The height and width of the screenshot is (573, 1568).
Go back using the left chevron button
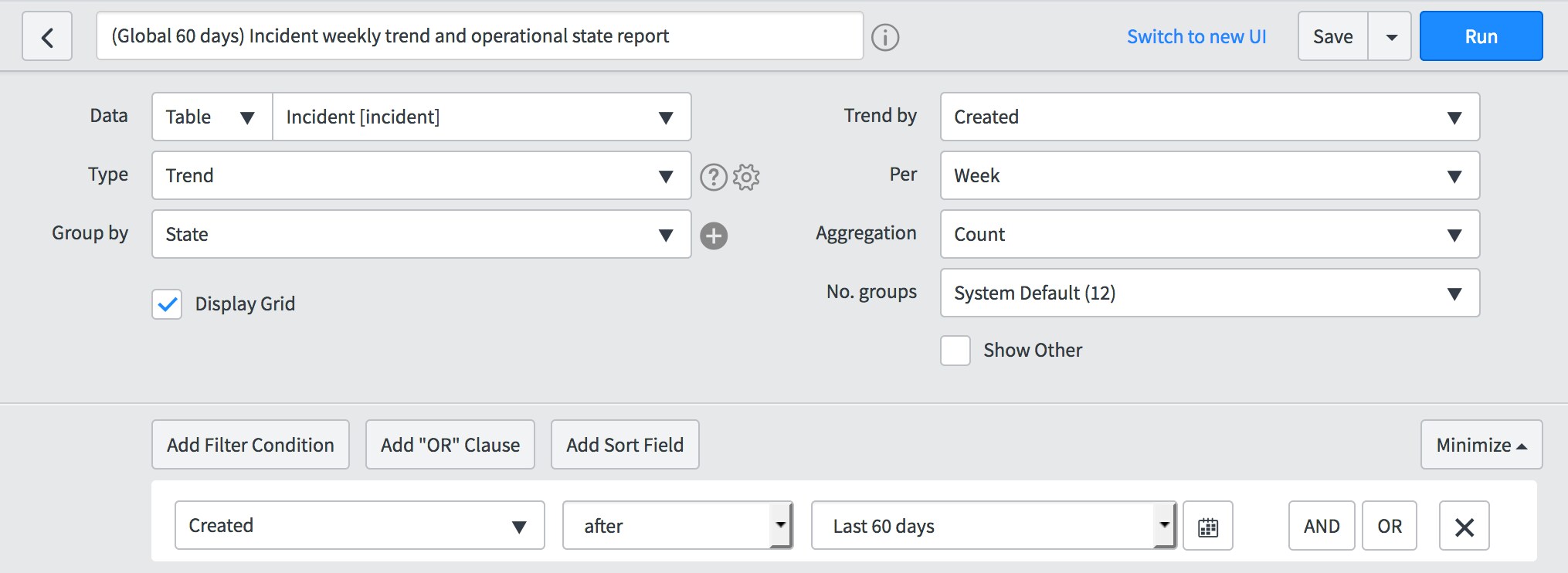pos(47,36)
